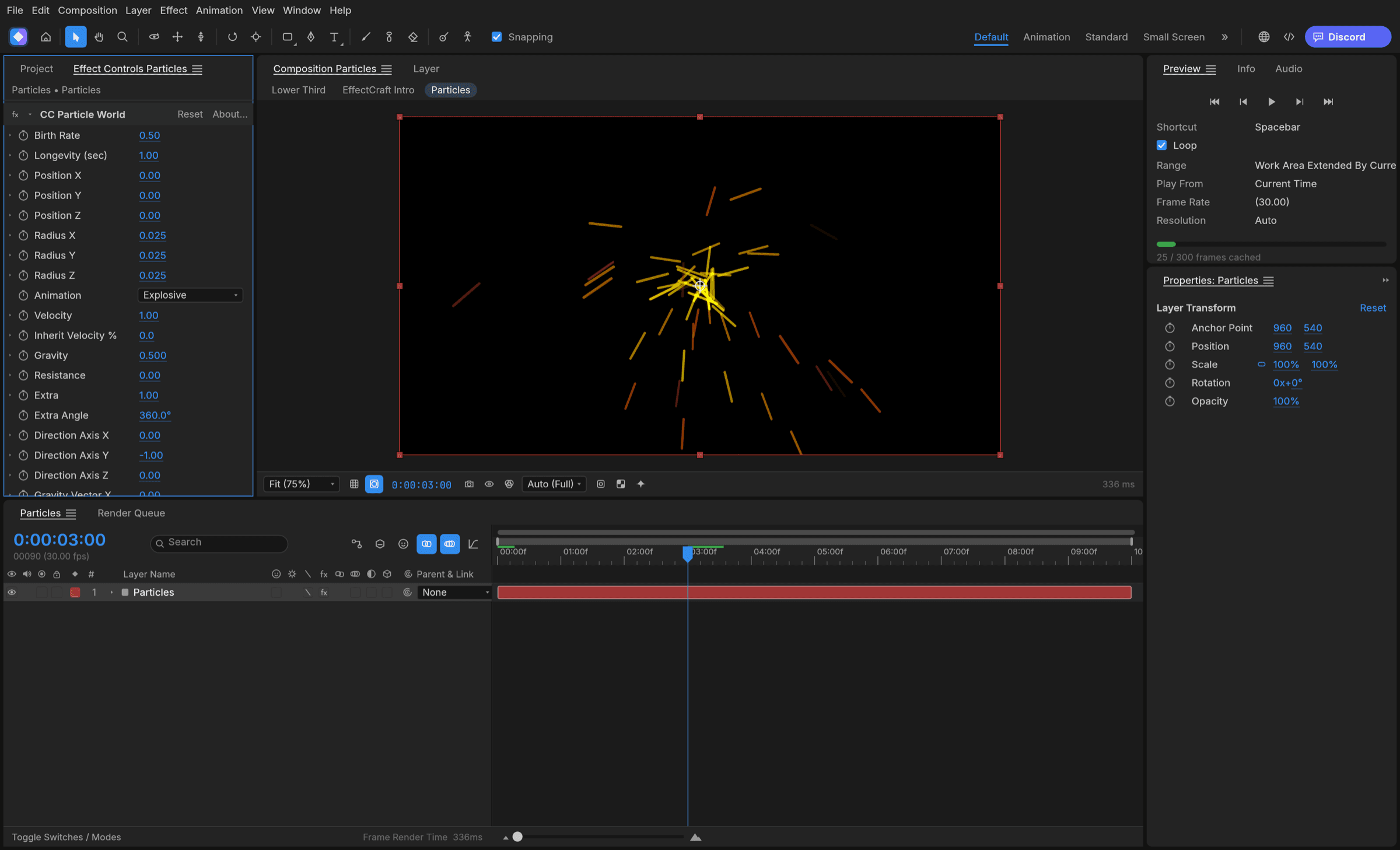1400x850 pixels.
Task: Take a snapshot with camera icon
Action: [x=469, y=484]
